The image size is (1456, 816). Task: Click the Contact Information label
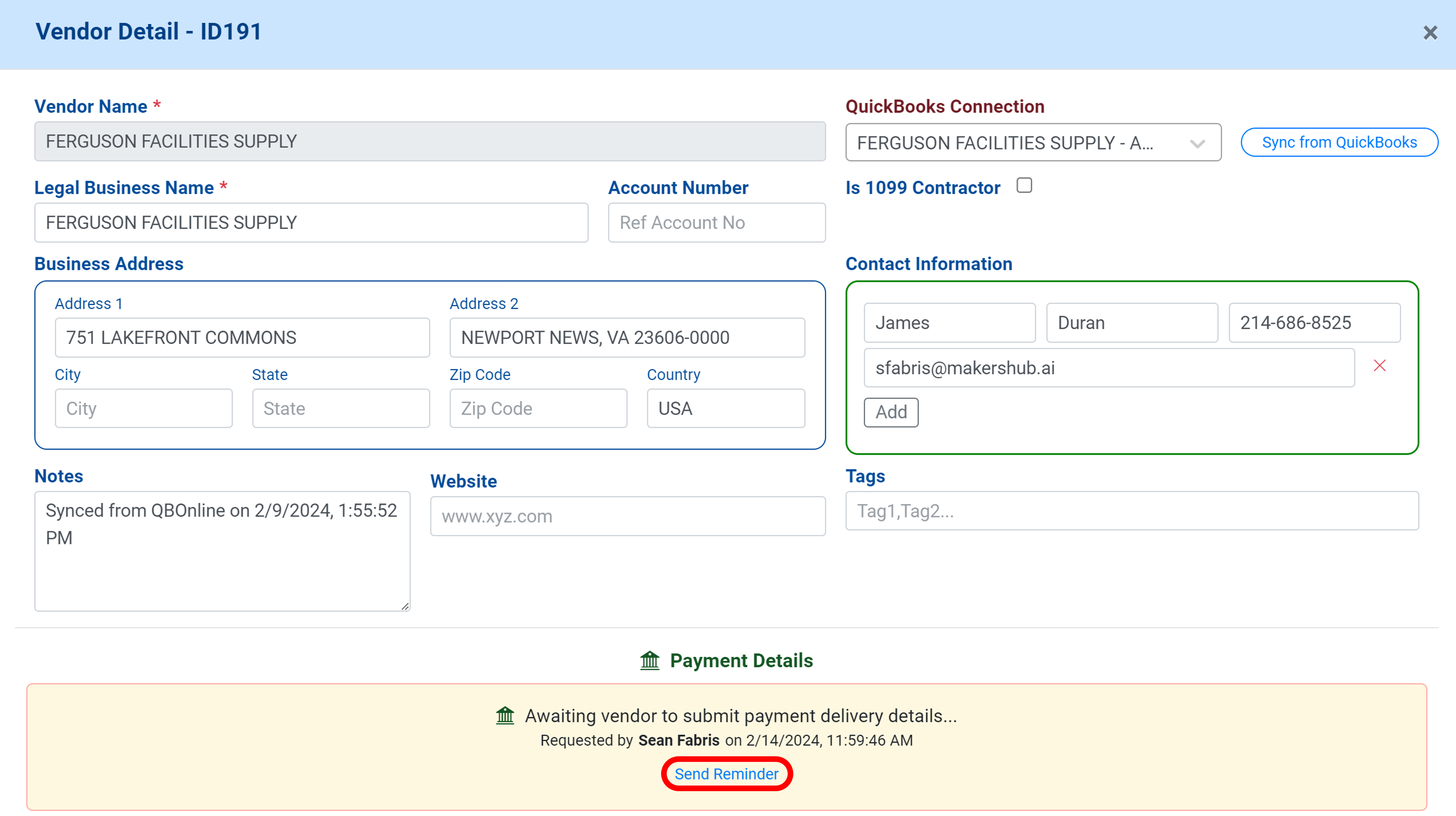pyautogui.click(x=929, y=264)
